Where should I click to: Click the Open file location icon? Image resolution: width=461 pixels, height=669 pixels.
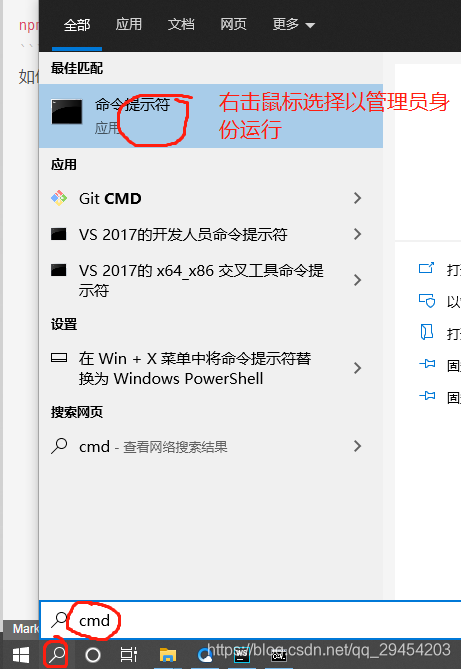(x=427, y=332)
